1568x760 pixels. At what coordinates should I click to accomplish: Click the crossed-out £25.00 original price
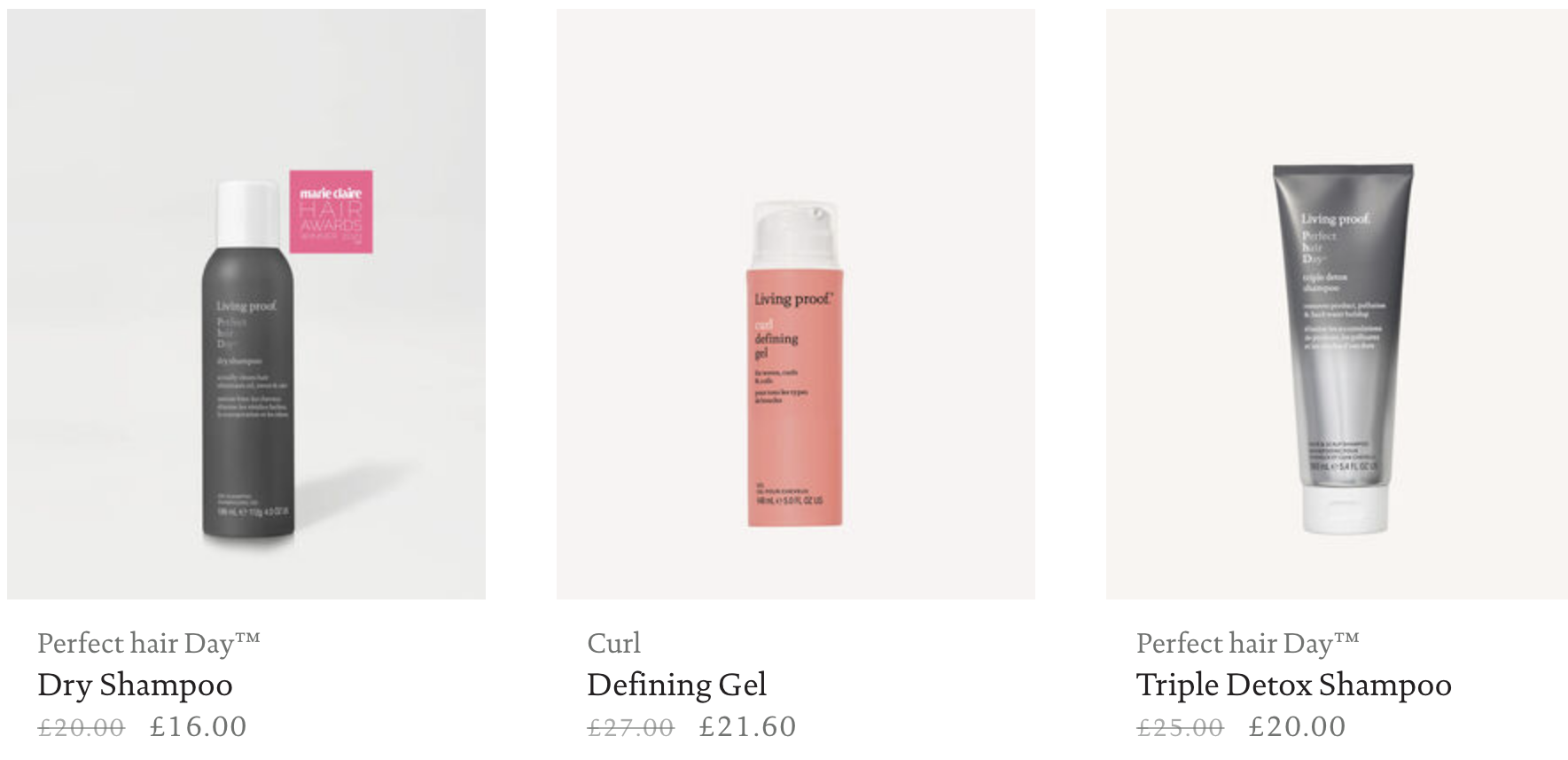(1181, 727)
